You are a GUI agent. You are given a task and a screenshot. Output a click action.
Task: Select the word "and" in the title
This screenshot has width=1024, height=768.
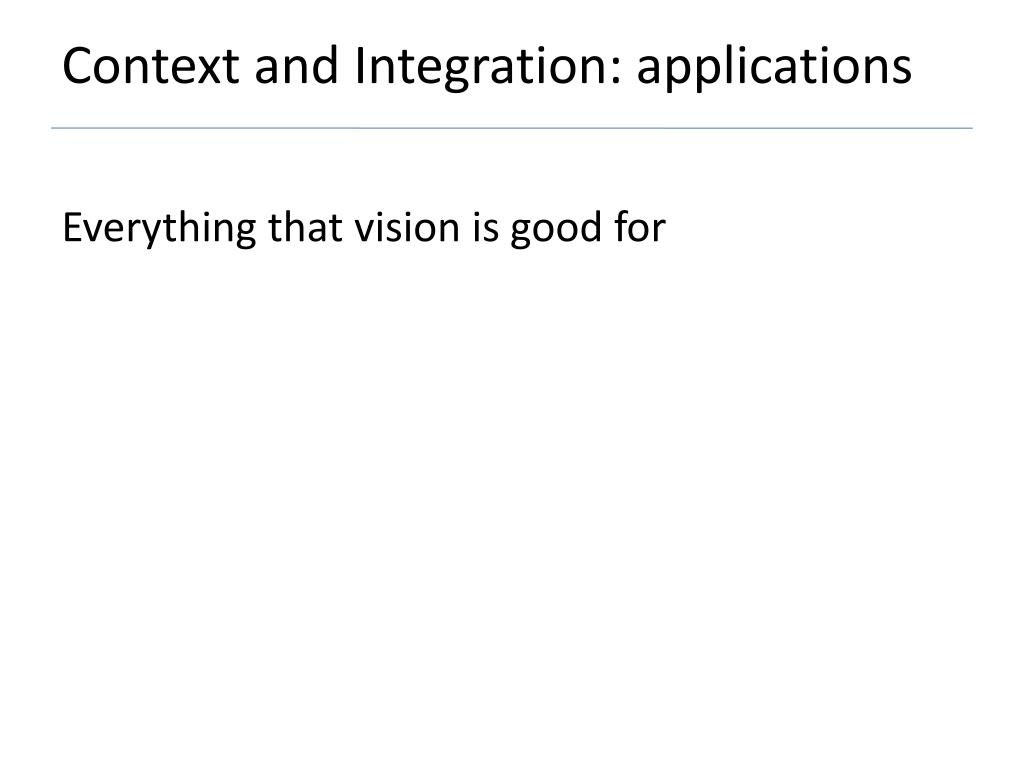(296, 66)
